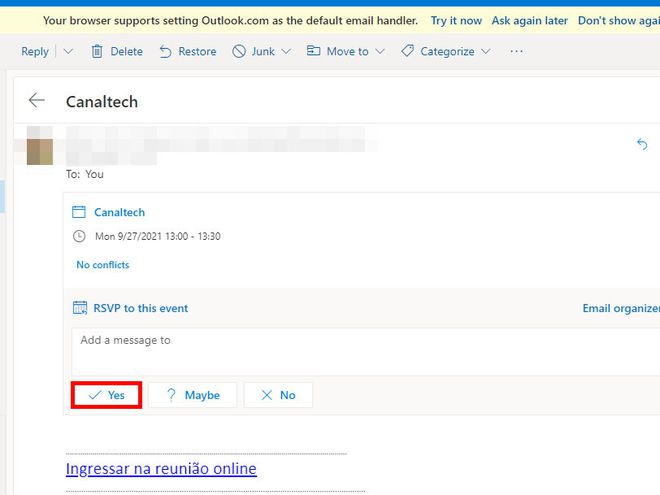Click Try it now in banner
The width and height of the screenshot is (660, 495).
pyautogui.click(x=456, y=21)
